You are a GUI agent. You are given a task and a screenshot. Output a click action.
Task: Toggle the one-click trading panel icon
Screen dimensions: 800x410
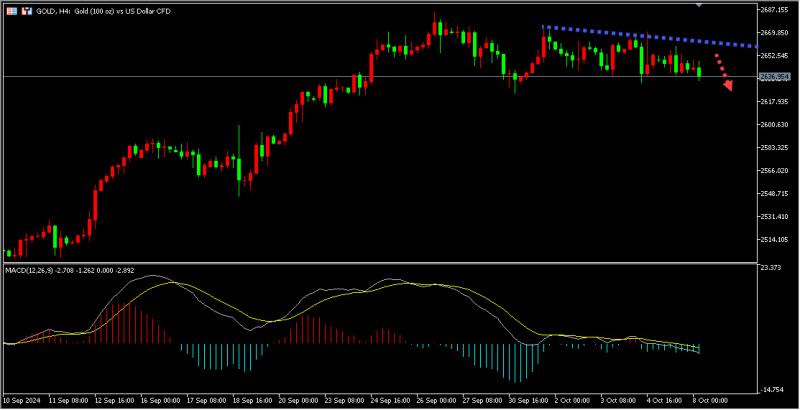(27, 11)
